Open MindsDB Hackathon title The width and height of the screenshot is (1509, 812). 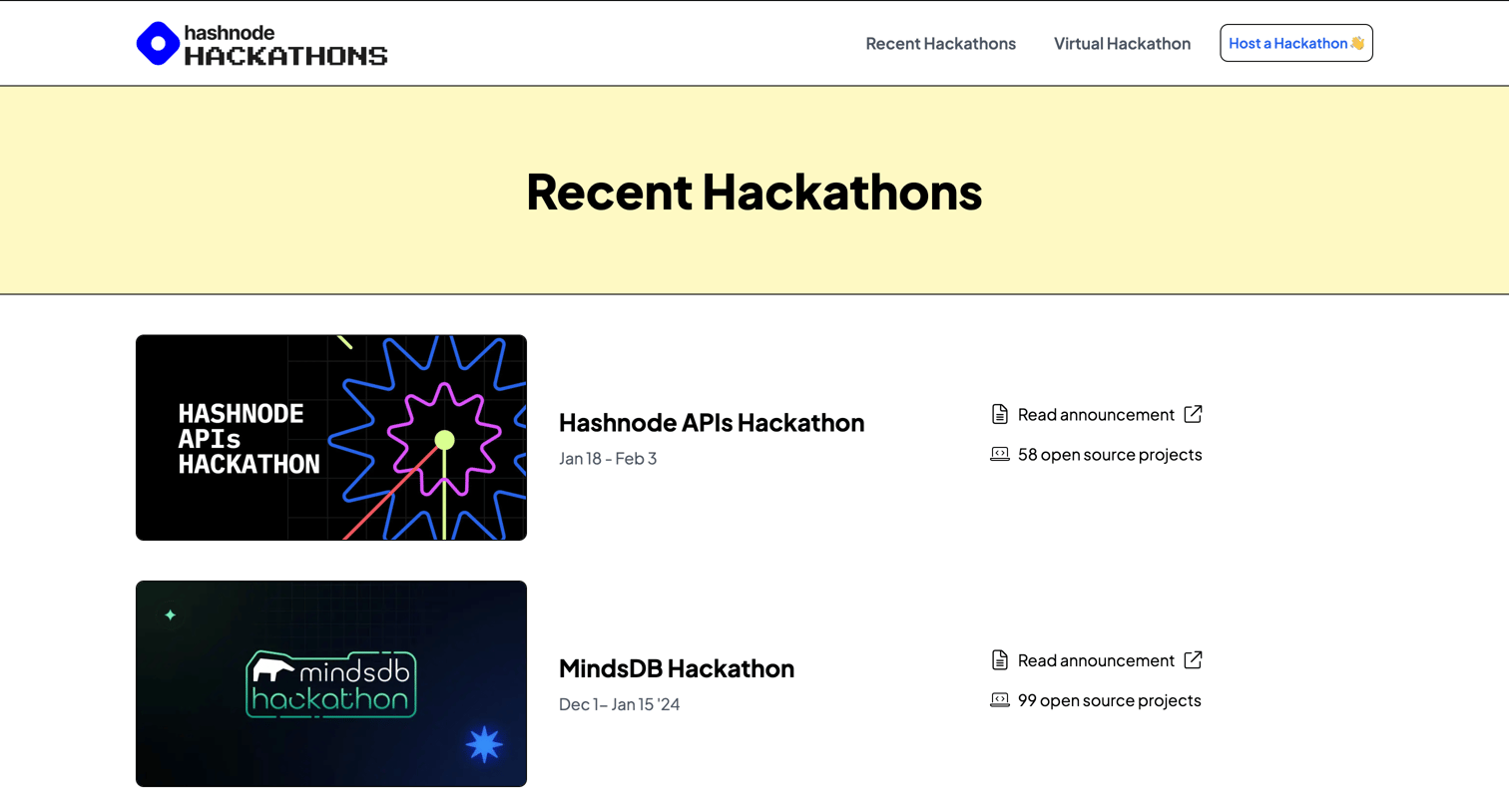point(677,668)
